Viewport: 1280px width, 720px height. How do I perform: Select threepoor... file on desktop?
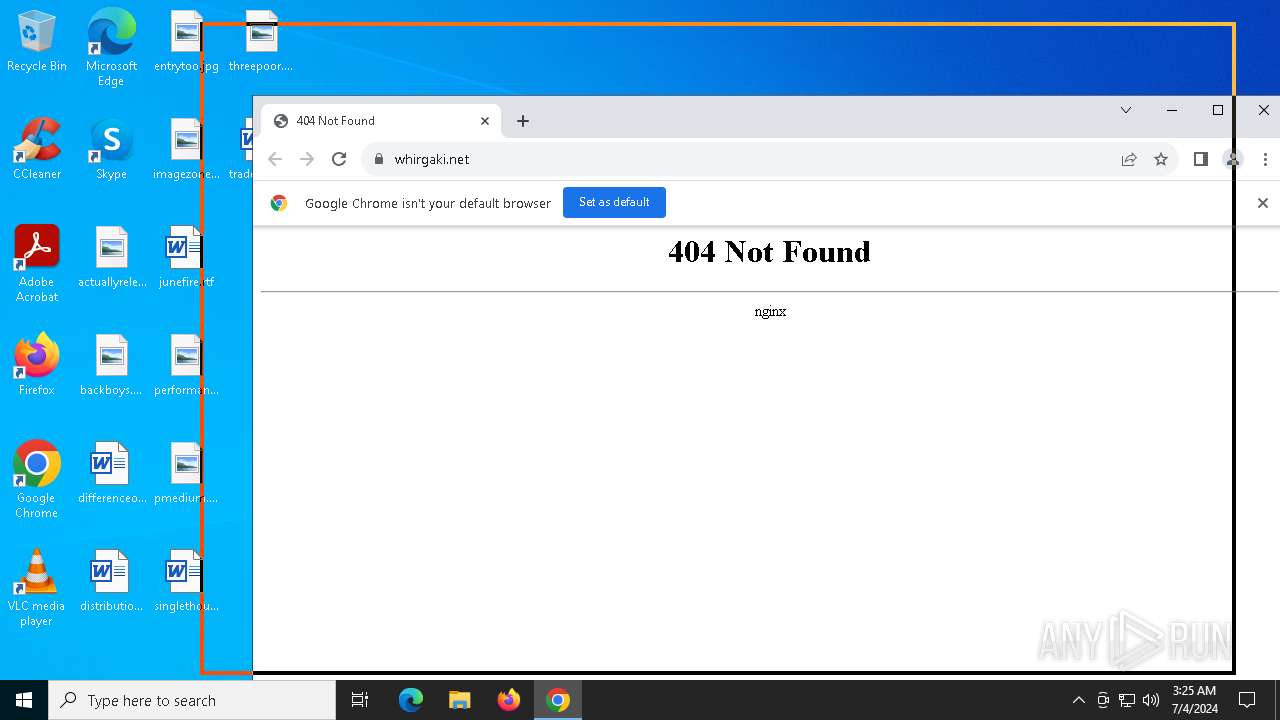click(x=261, y=41)
